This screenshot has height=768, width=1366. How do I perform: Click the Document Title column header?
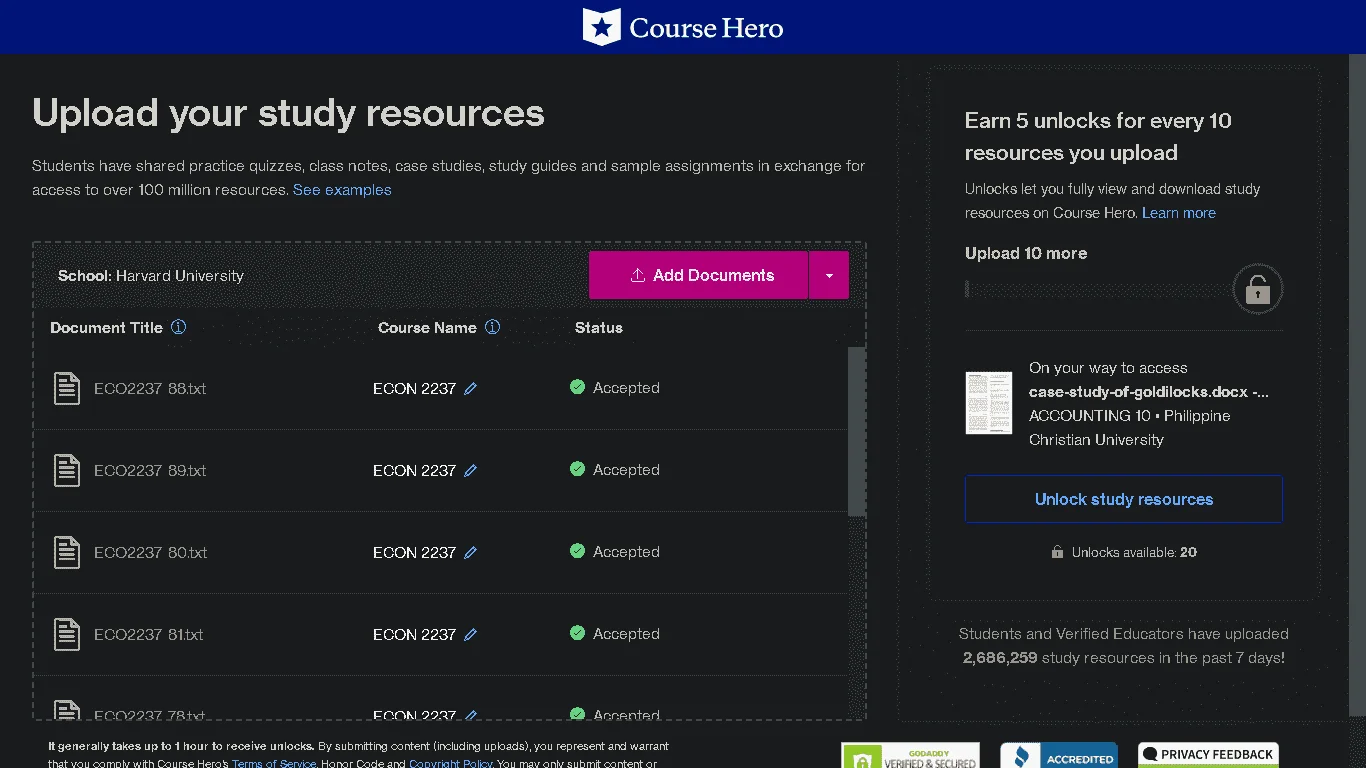[106, 328]
